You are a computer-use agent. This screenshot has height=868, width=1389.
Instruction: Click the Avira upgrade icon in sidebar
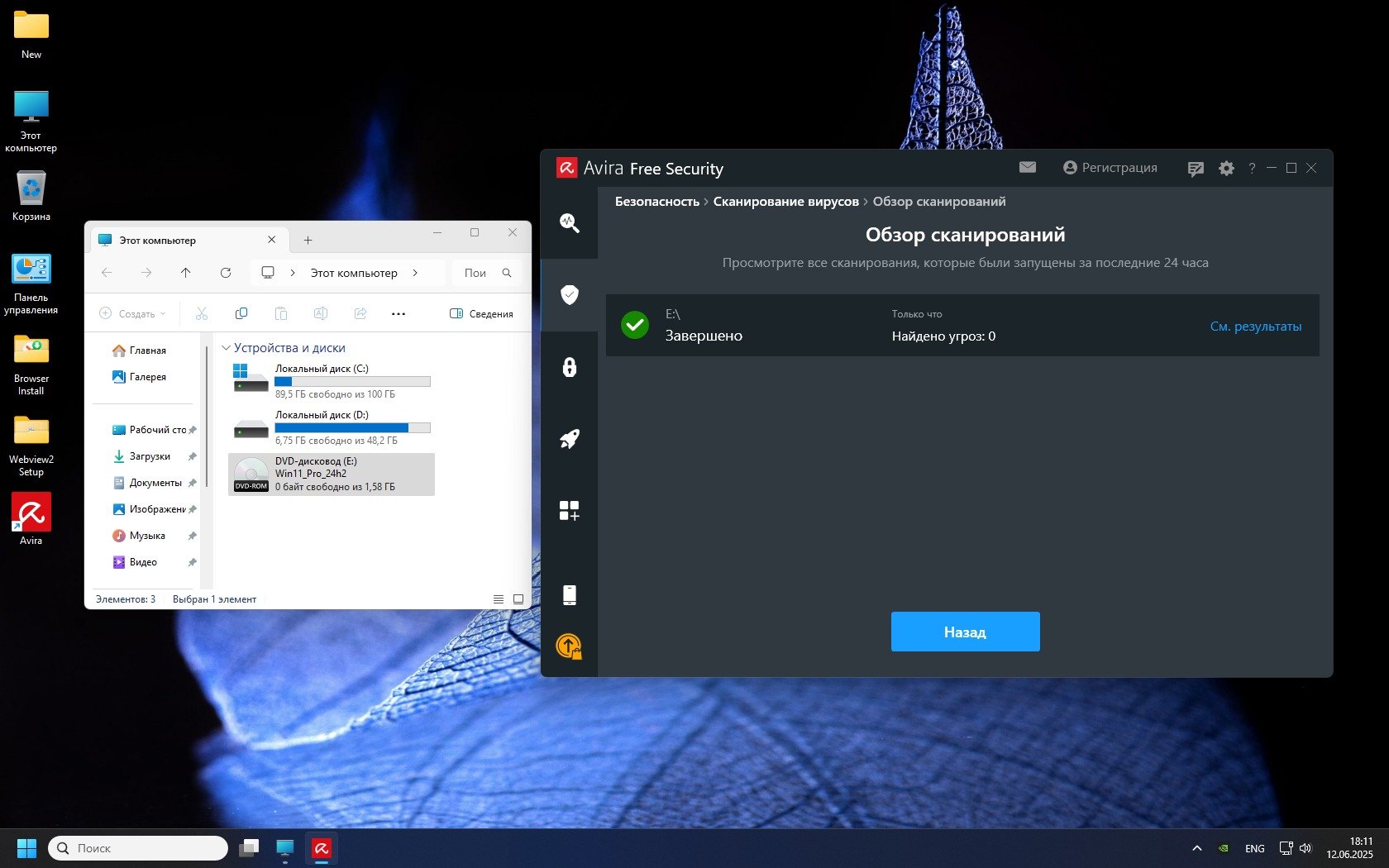click(x=569, y=646)
